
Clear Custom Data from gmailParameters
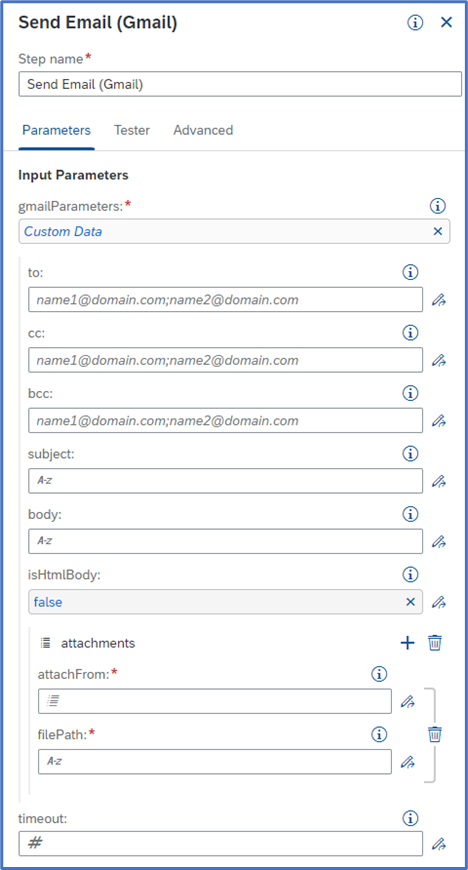click(x=437, y=231)
